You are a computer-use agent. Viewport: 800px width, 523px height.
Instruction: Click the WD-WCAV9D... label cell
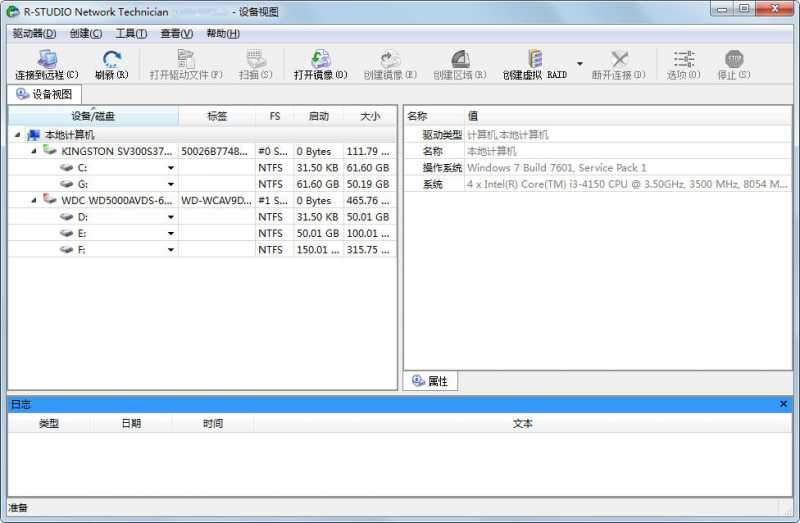click(216, 201)
